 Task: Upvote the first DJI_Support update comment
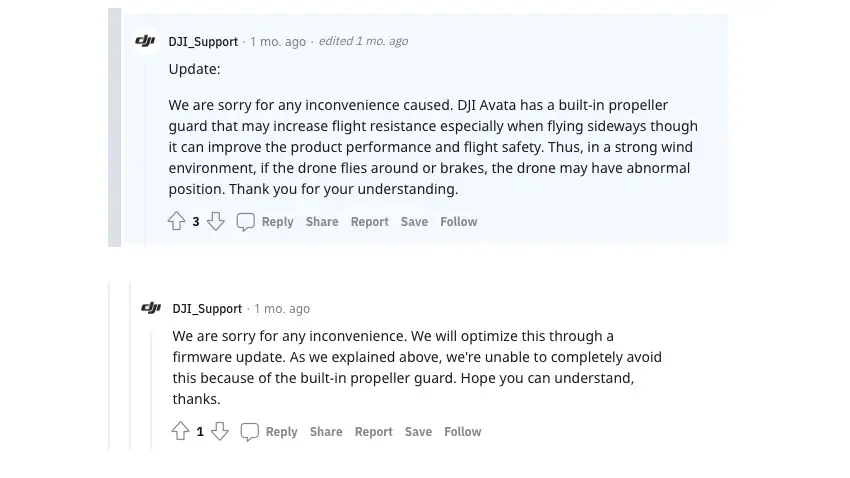(176, 221)
